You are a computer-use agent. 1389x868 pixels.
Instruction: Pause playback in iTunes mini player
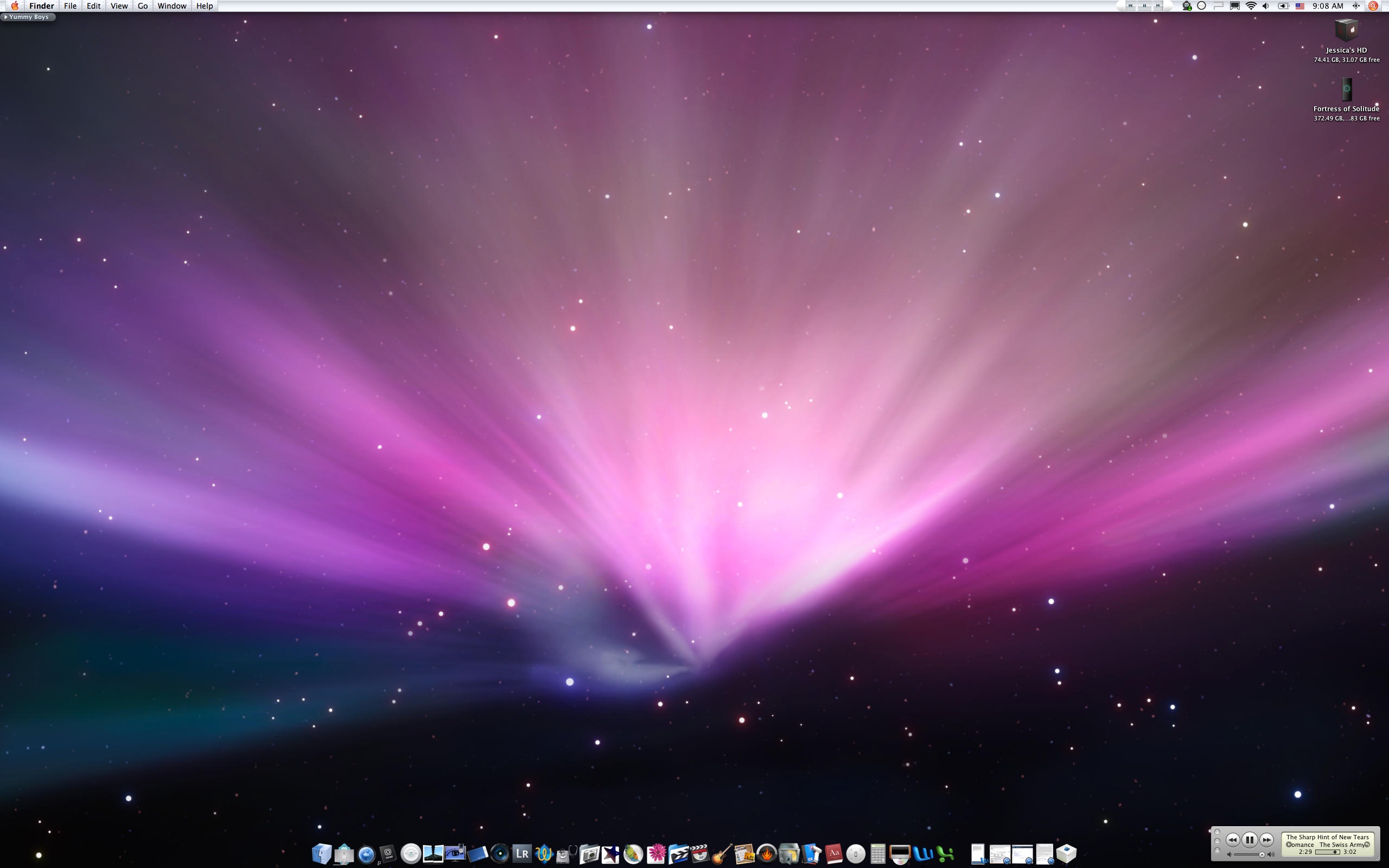coord(1250,840)
